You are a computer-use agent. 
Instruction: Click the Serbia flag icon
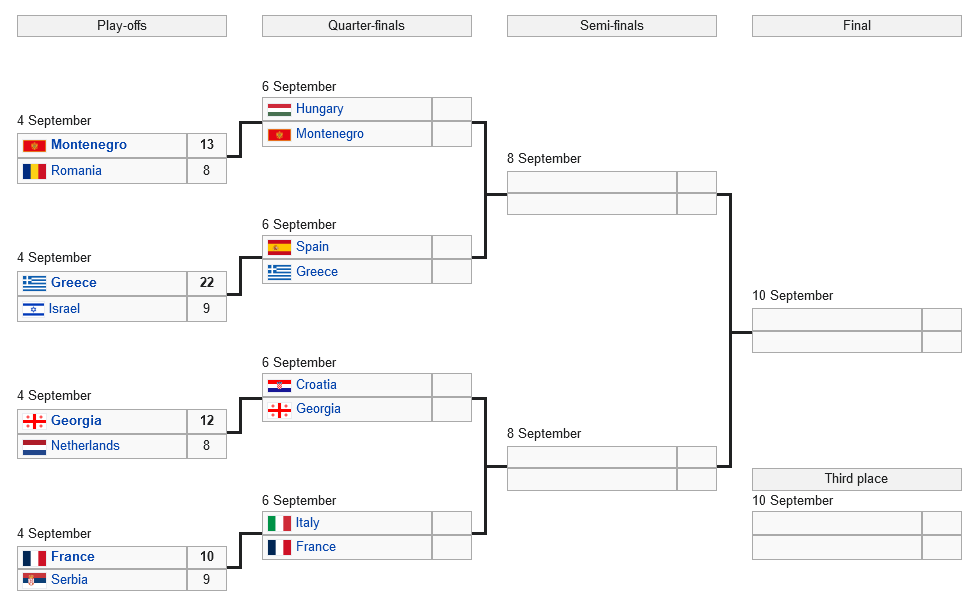point(34,580)
